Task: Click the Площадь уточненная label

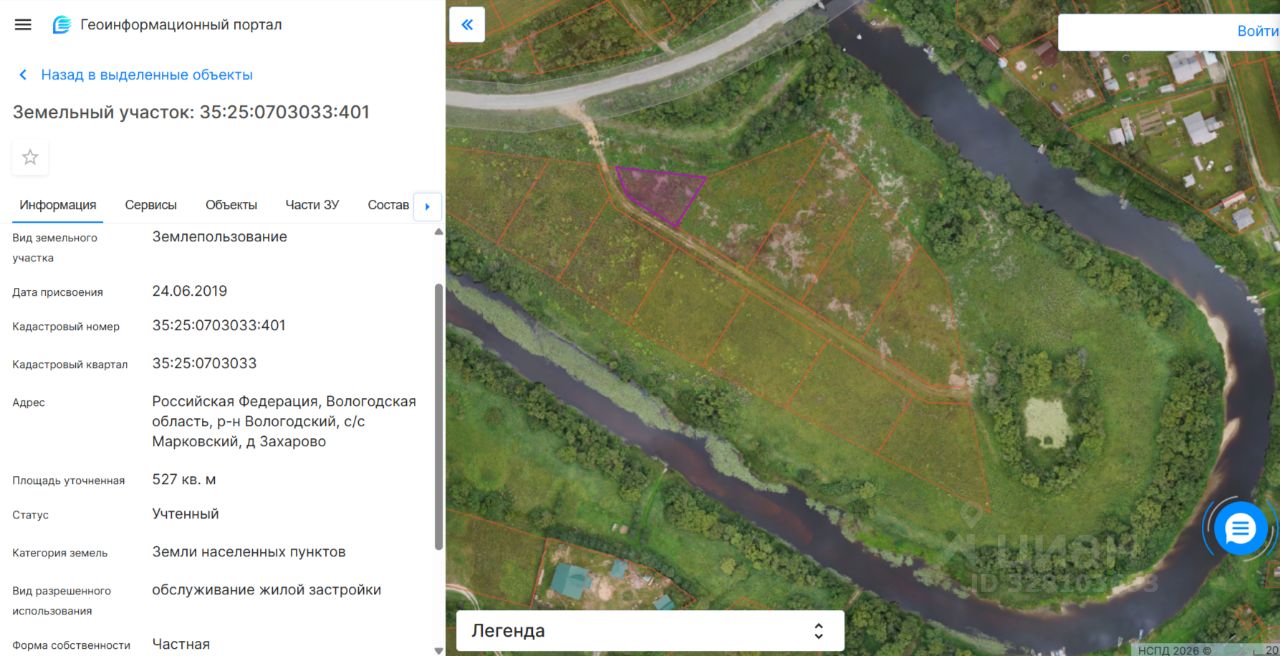Action: [68, 481]
